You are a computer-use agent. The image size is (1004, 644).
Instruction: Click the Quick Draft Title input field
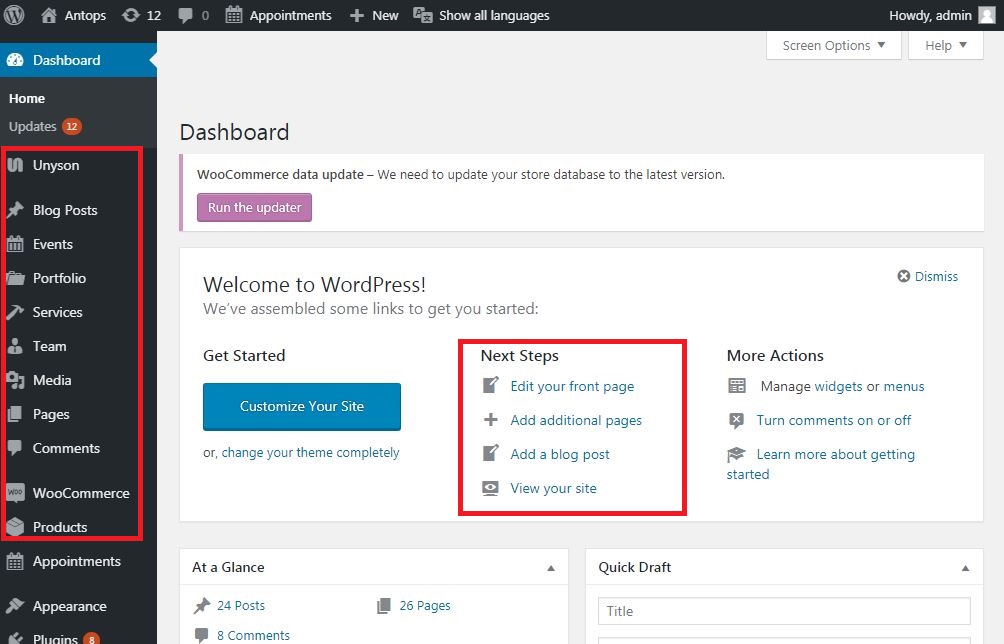tap(784, 611)
